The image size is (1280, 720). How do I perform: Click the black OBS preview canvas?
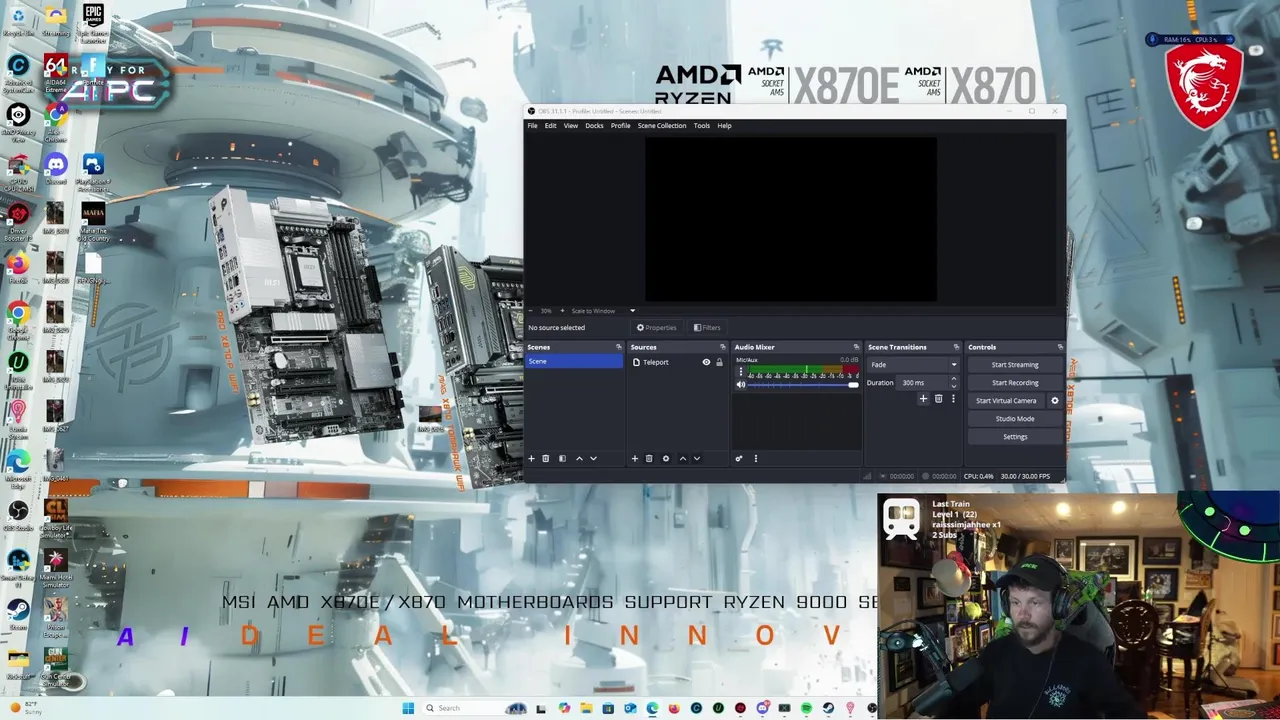[x=791, y=219]
